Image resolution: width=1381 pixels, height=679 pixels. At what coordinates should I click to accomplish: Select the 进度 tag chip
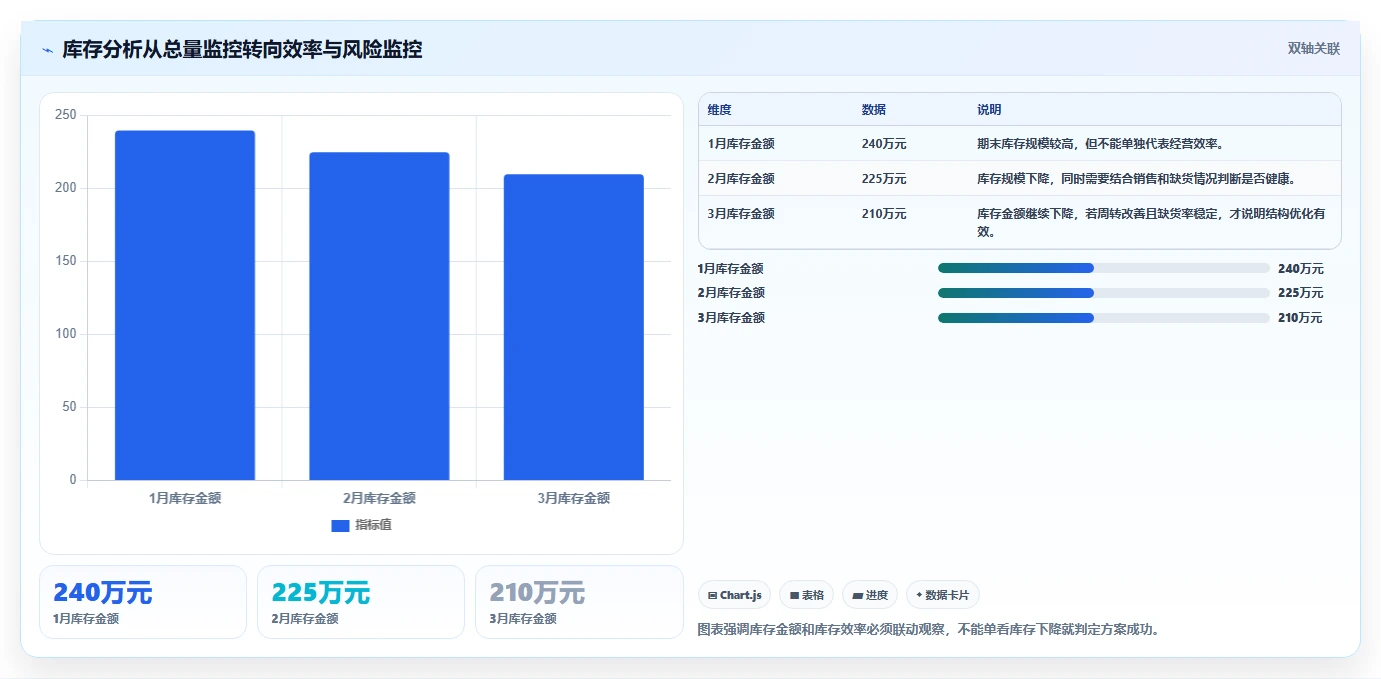869,595
